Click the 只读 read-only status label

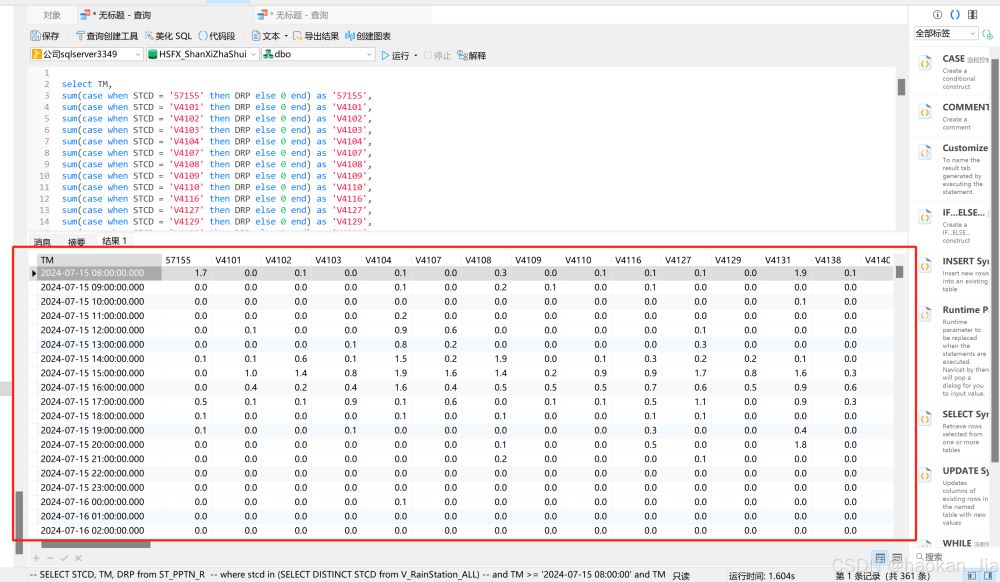pyautogui.click(x=681, y=576)
